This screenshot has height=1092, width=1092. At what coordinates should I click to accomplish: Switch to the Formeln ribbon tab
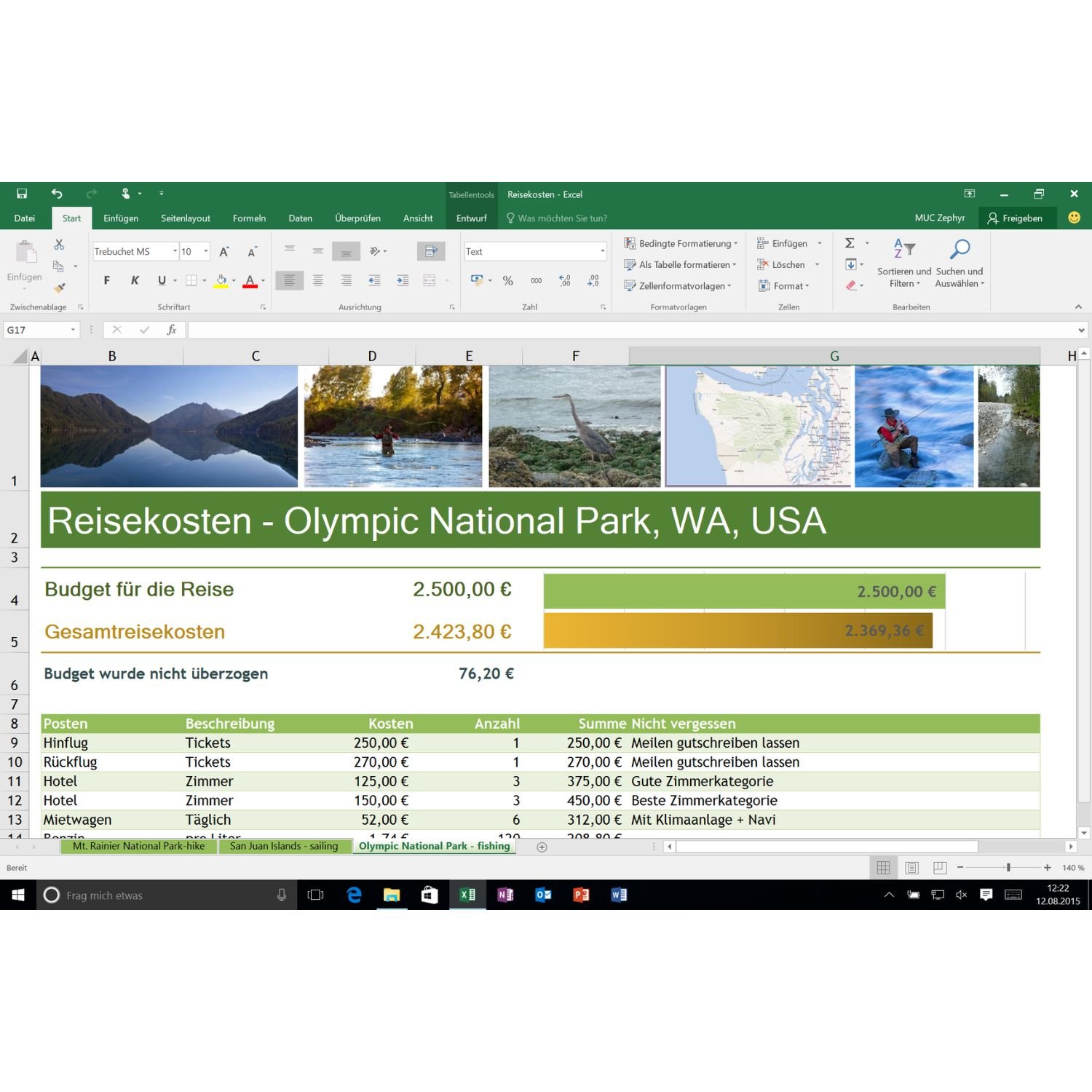(249, 218)
